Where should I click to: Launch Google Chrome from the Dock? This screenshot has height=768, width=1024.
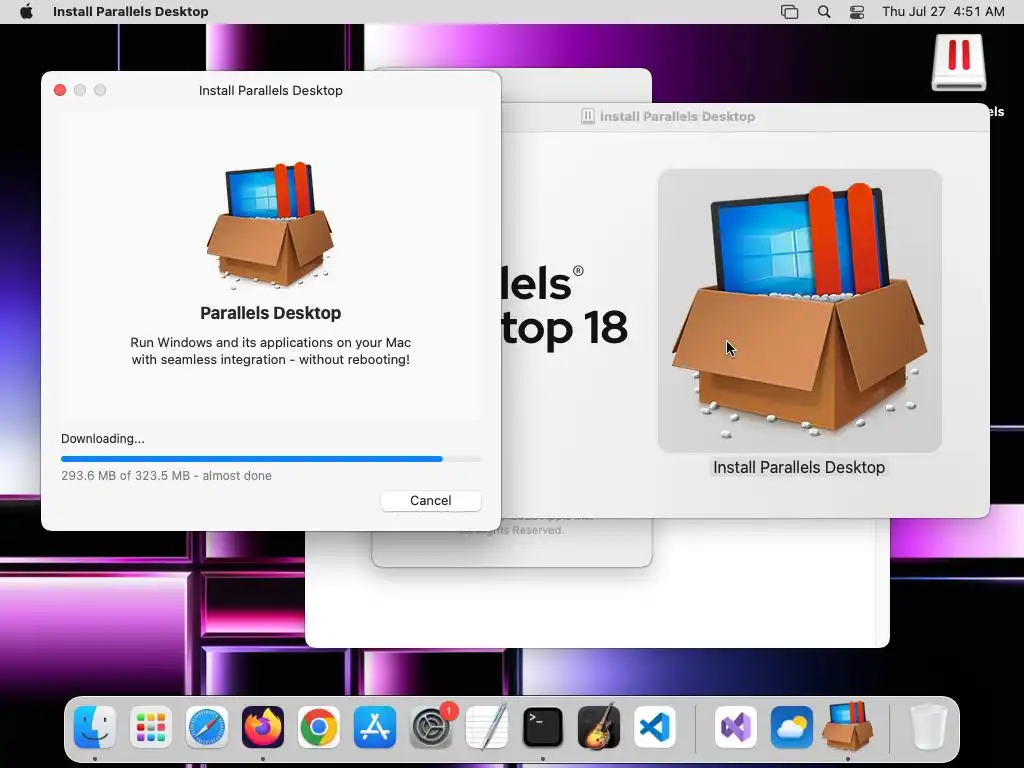[319, 727]
